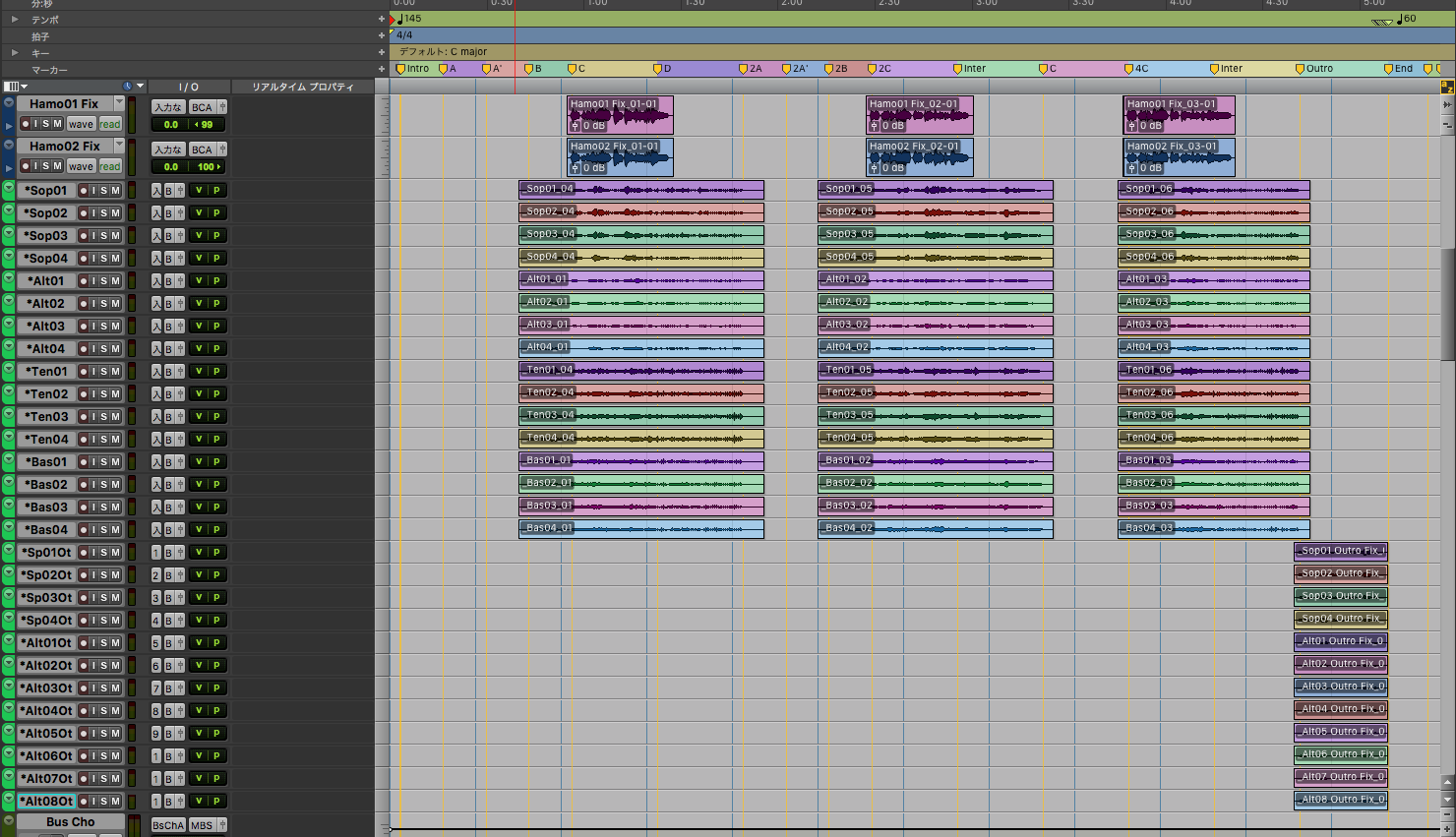The height and width of the screenshot is (837, 1456).
Task: Mute the *Alt03 track
Action: coord(115,327)
